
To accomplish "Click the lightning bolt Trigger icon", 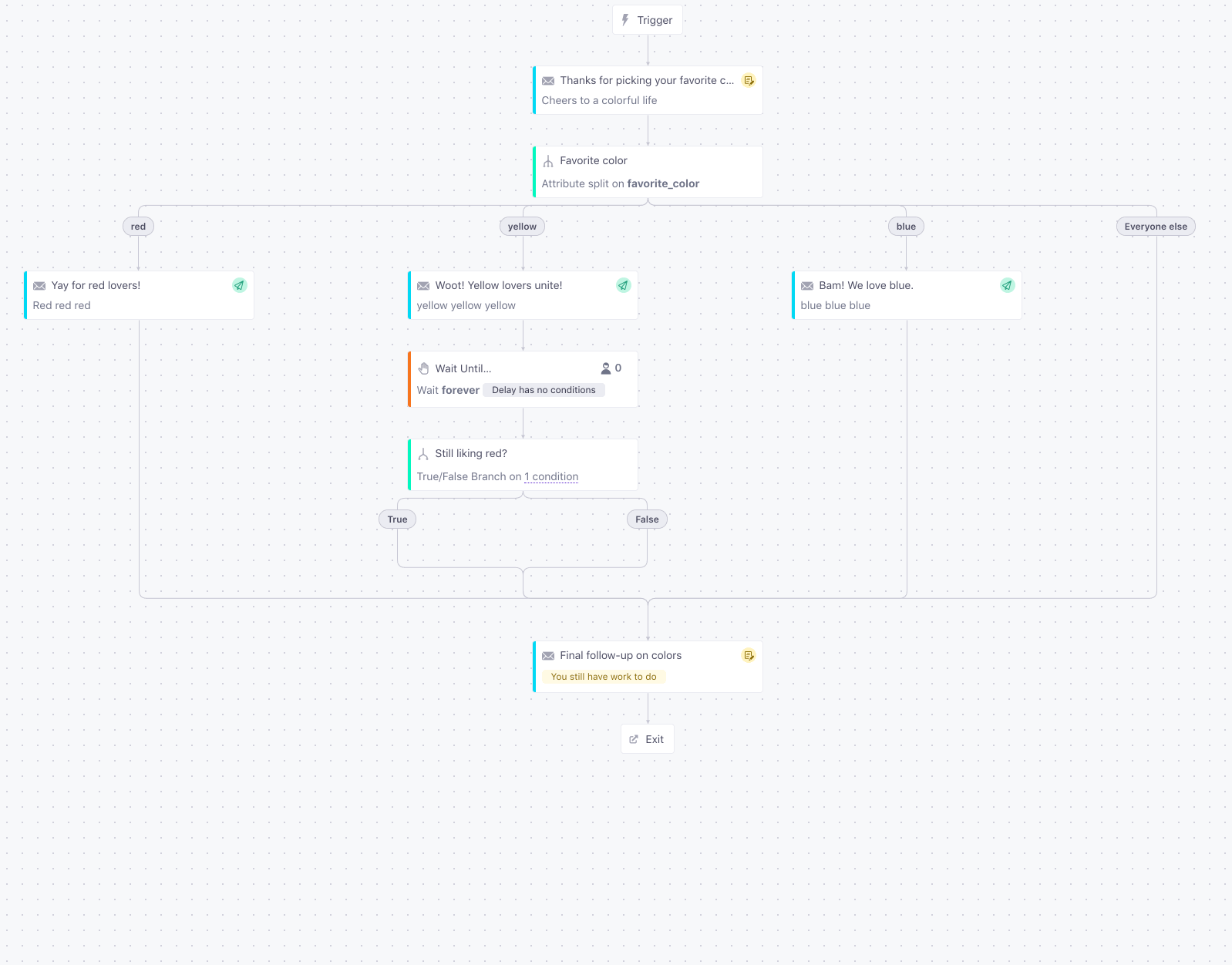I will tap(625, 20).
